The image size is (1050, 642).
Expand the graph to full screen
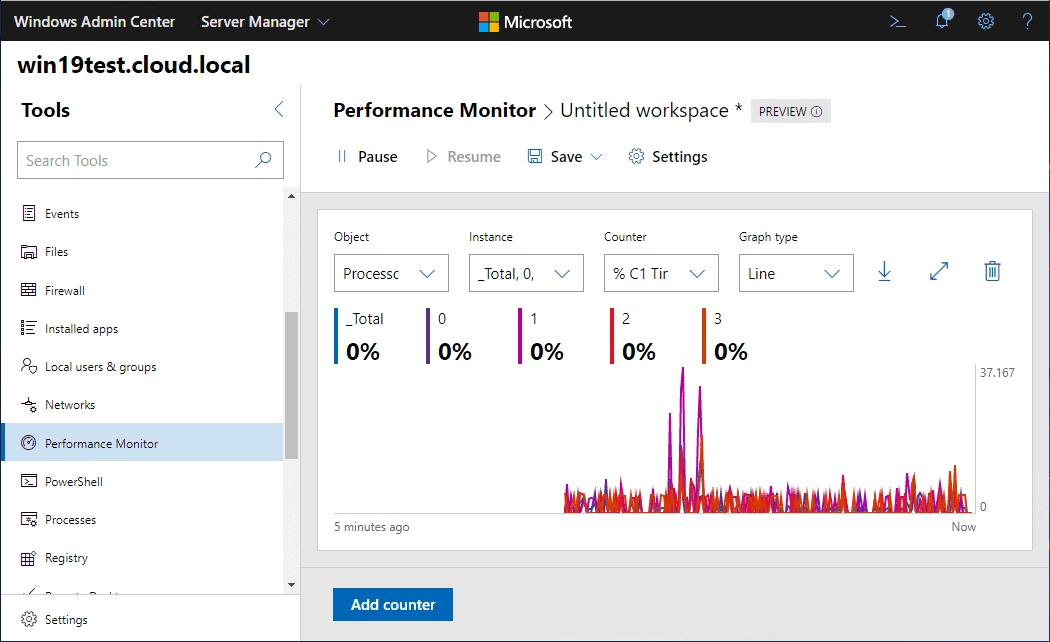coord(938,271)
